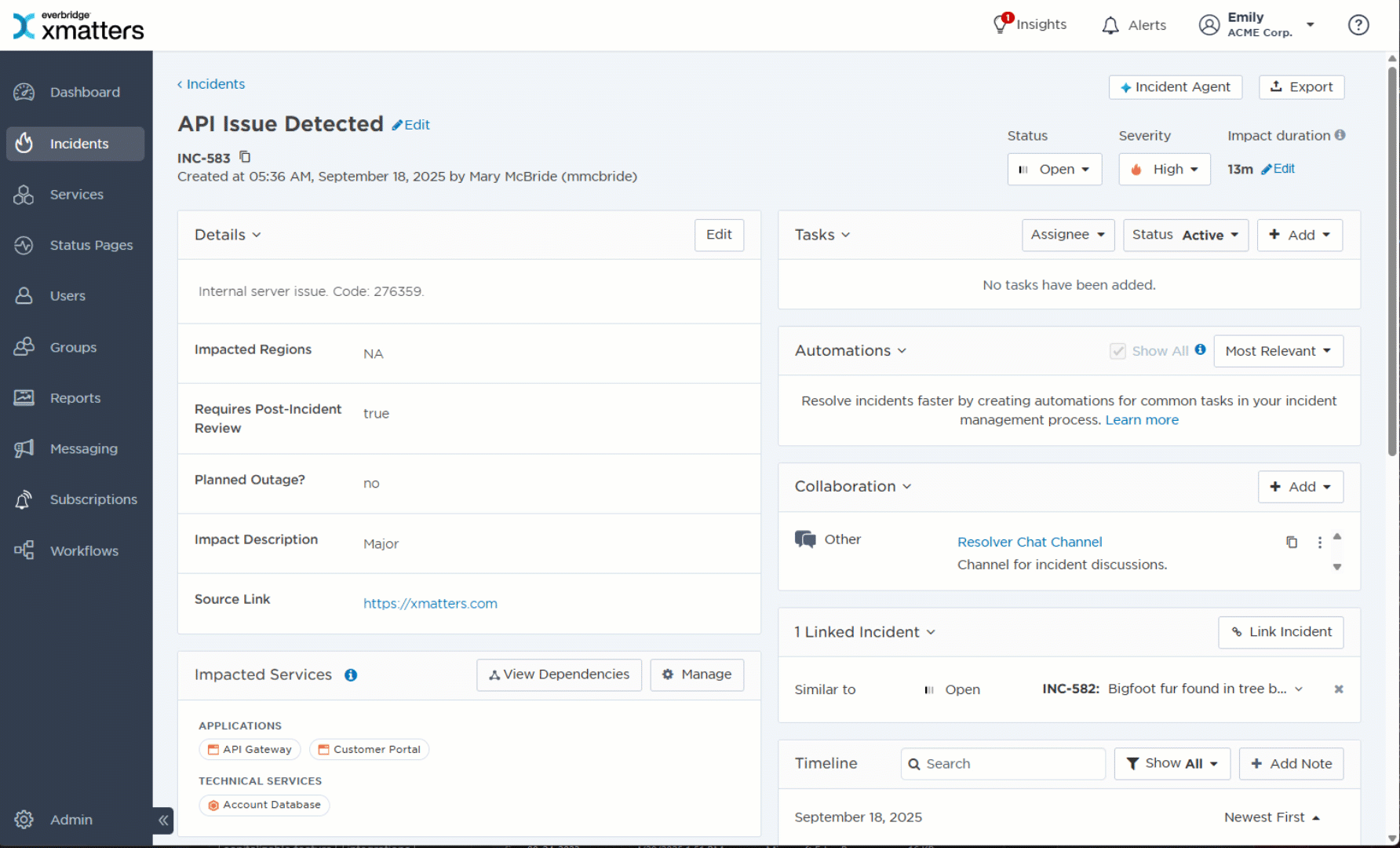Open the Tasks Add dropdown
Image resolution: width=1400 pixels, height=848 pixels.
pyautogui.click(x=1300, y=235)
